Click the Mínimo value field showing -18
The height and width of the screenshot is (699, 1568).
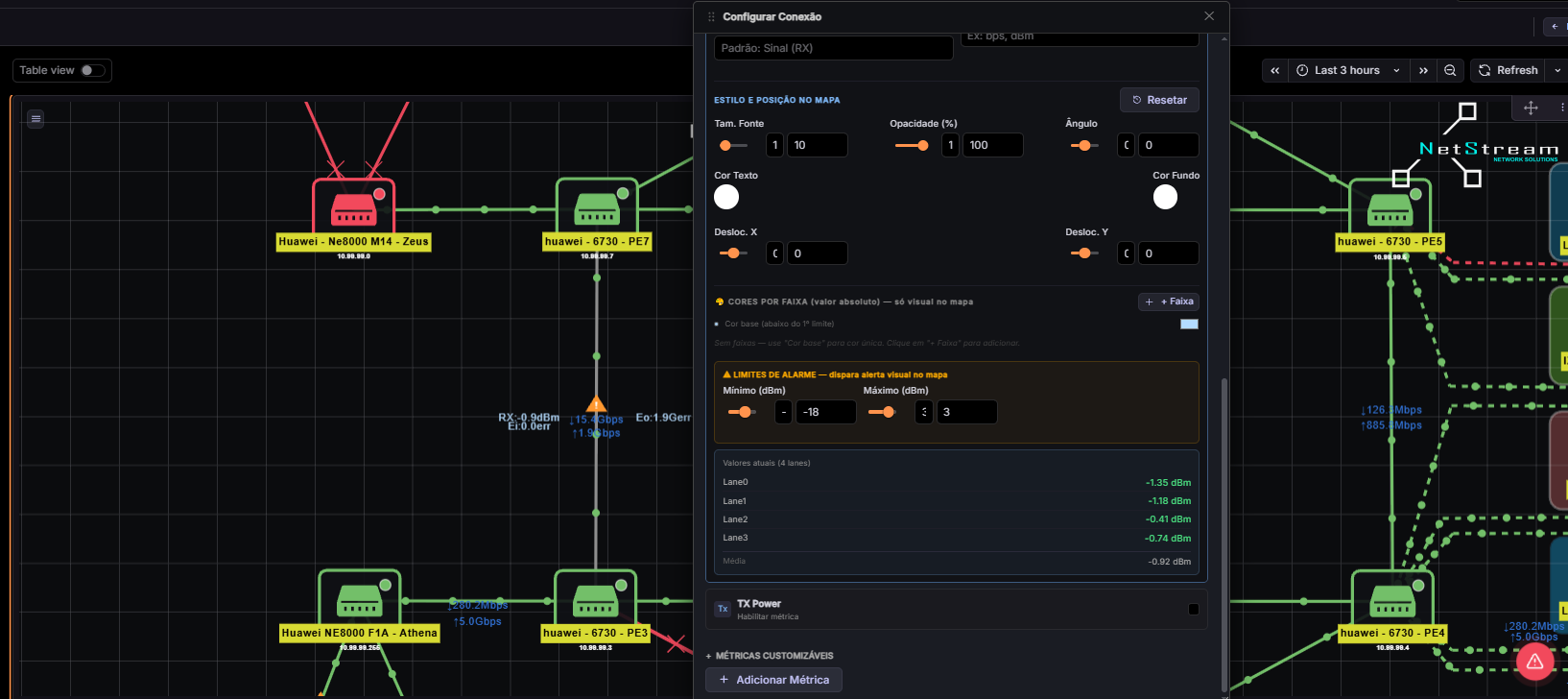pos(826,412)
